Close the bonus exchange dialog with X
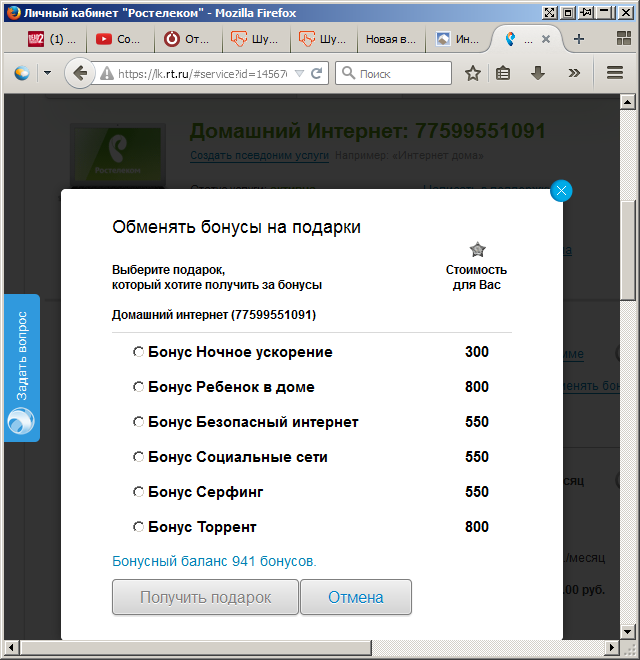 click(x=561, y=191)
